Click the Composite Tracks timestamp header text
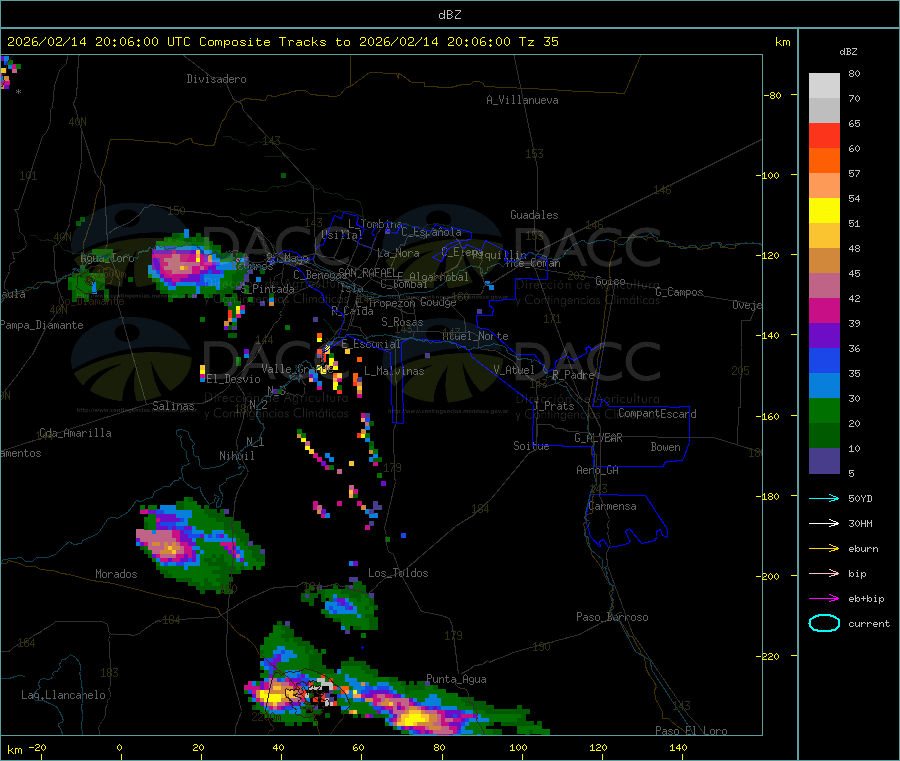This screenshot has height=761, width=900. click(x=282, y=42)
